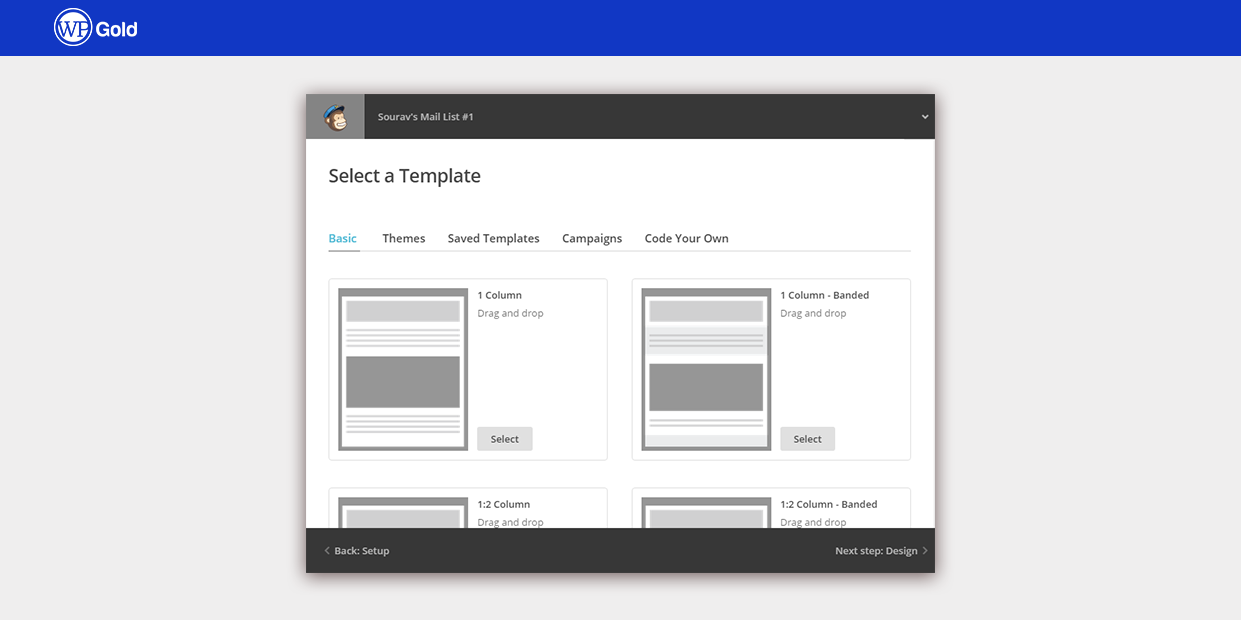Click the 1:2 Column - Banded title
The image size is (1241, 620).
828,504
